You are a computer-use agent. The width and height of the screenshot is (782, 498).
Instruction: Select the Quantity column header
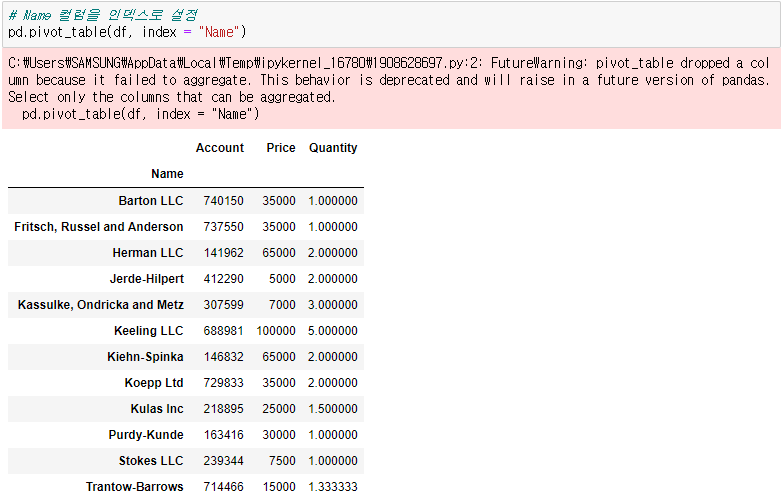333,148
